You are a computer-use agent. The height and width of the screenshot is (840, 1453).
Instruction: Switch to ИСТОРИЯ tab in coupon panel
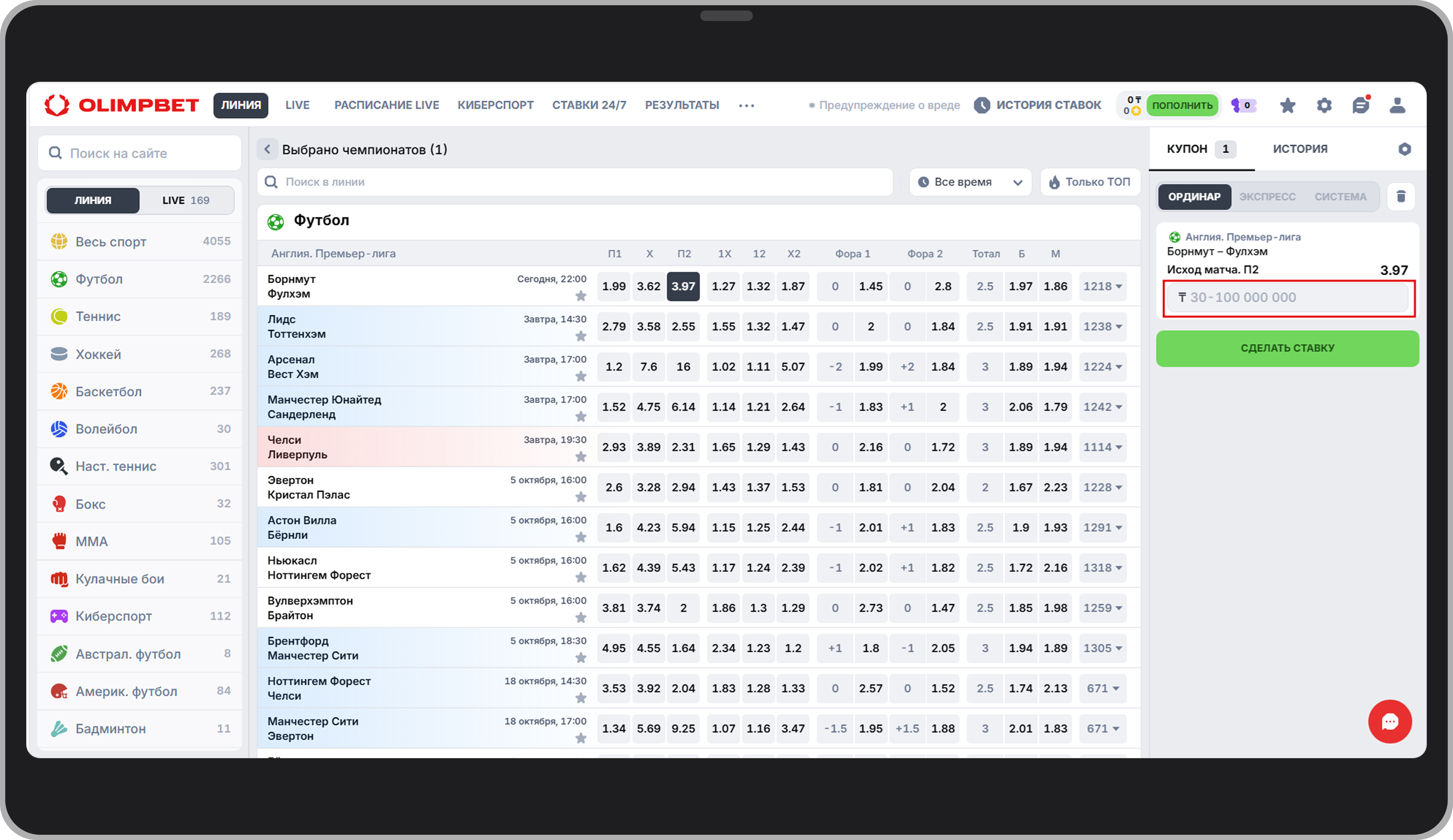click(1300, 149)
